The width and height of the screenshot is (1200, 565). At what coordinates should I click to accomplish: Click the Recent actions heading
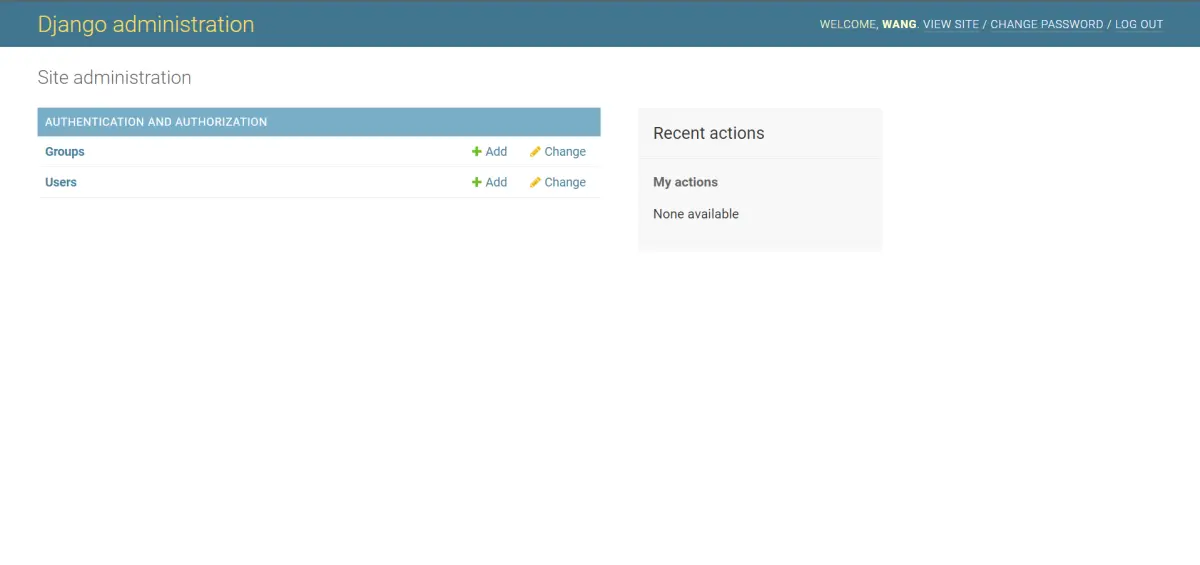coord(709,133)
